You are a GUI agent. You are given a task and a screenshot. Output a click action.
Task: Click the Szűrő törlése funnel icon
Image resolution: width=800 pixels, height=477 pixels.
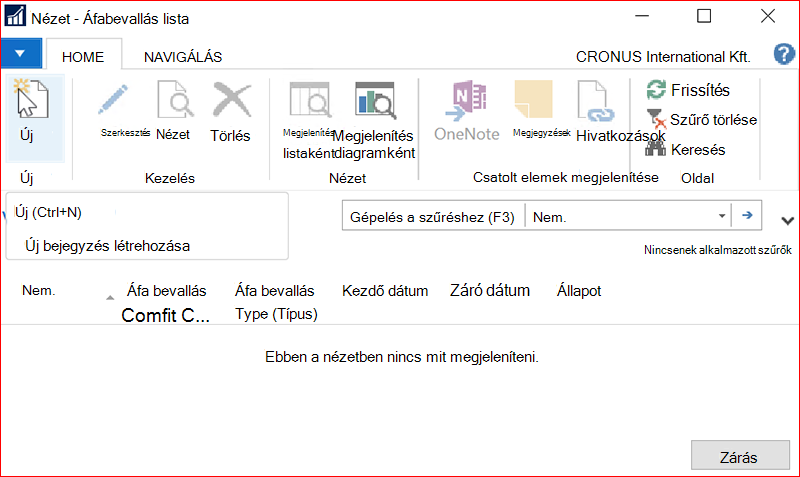click(656, 119)
